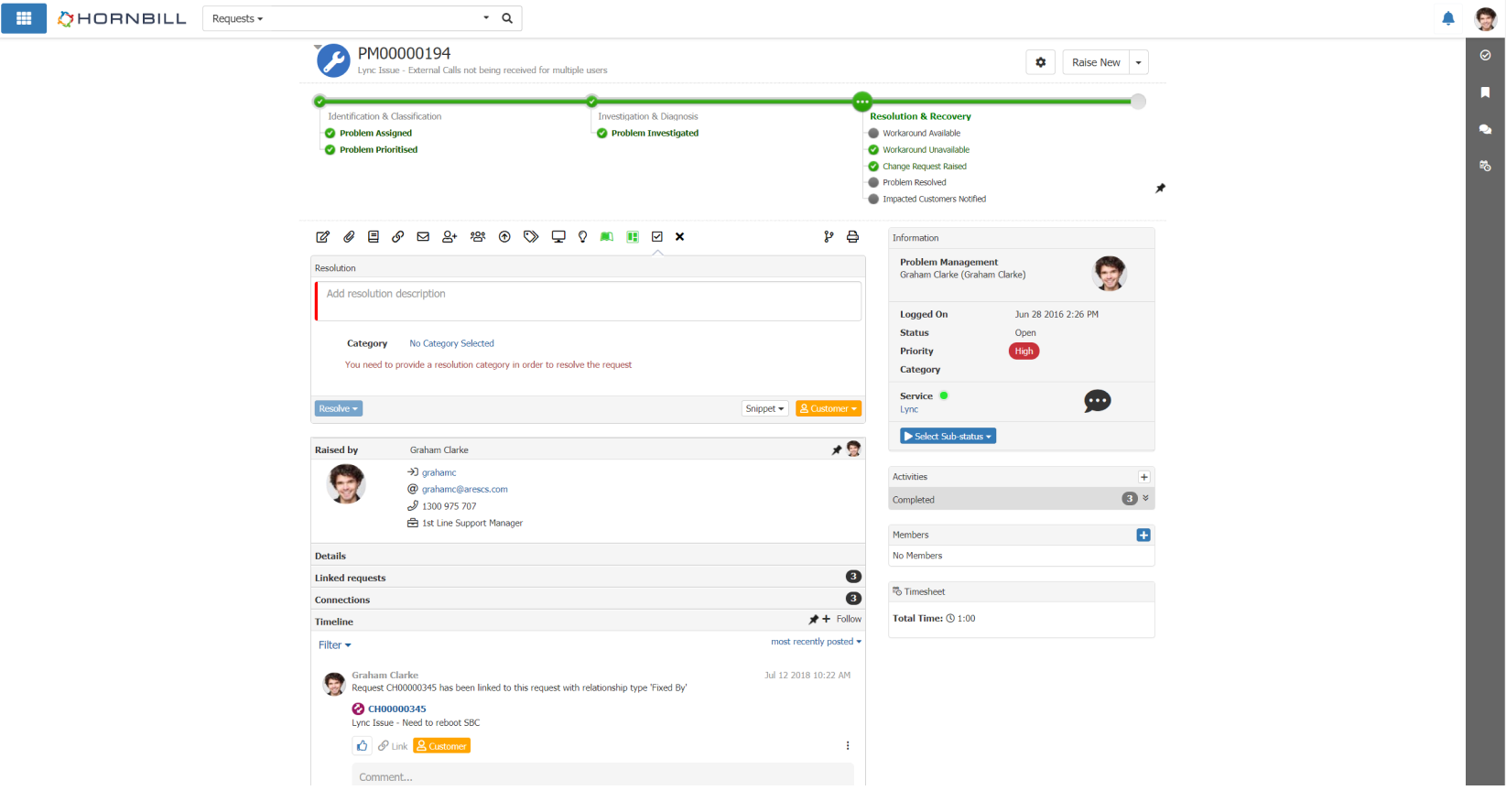Expand the Timeline Filter dropdown
This screenshot has height=812, width=1506.
pos(334,645)
